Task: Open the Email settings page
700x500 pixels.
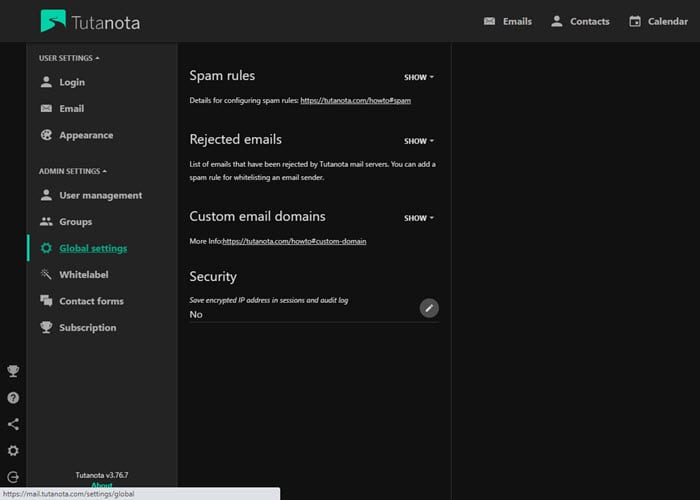Action: [71, 108]
